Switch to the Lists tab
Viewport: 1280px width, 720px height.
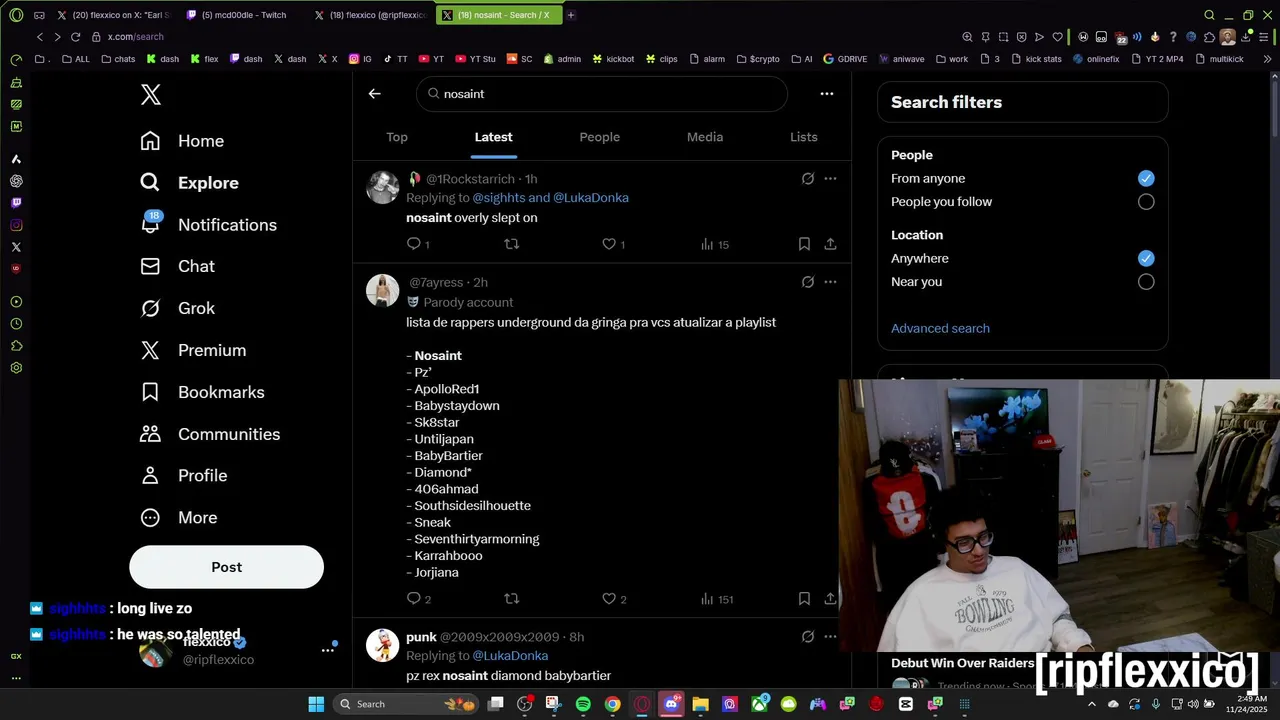pos(804,137)
